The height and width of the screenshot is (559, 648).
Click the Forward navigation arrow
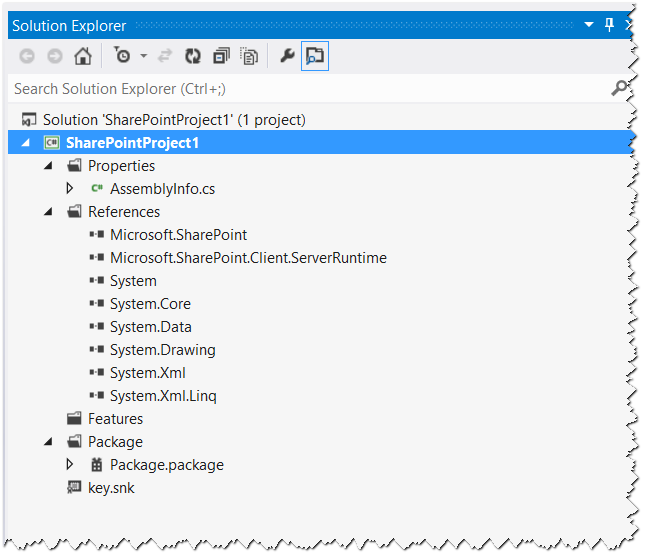click(55, 56)
